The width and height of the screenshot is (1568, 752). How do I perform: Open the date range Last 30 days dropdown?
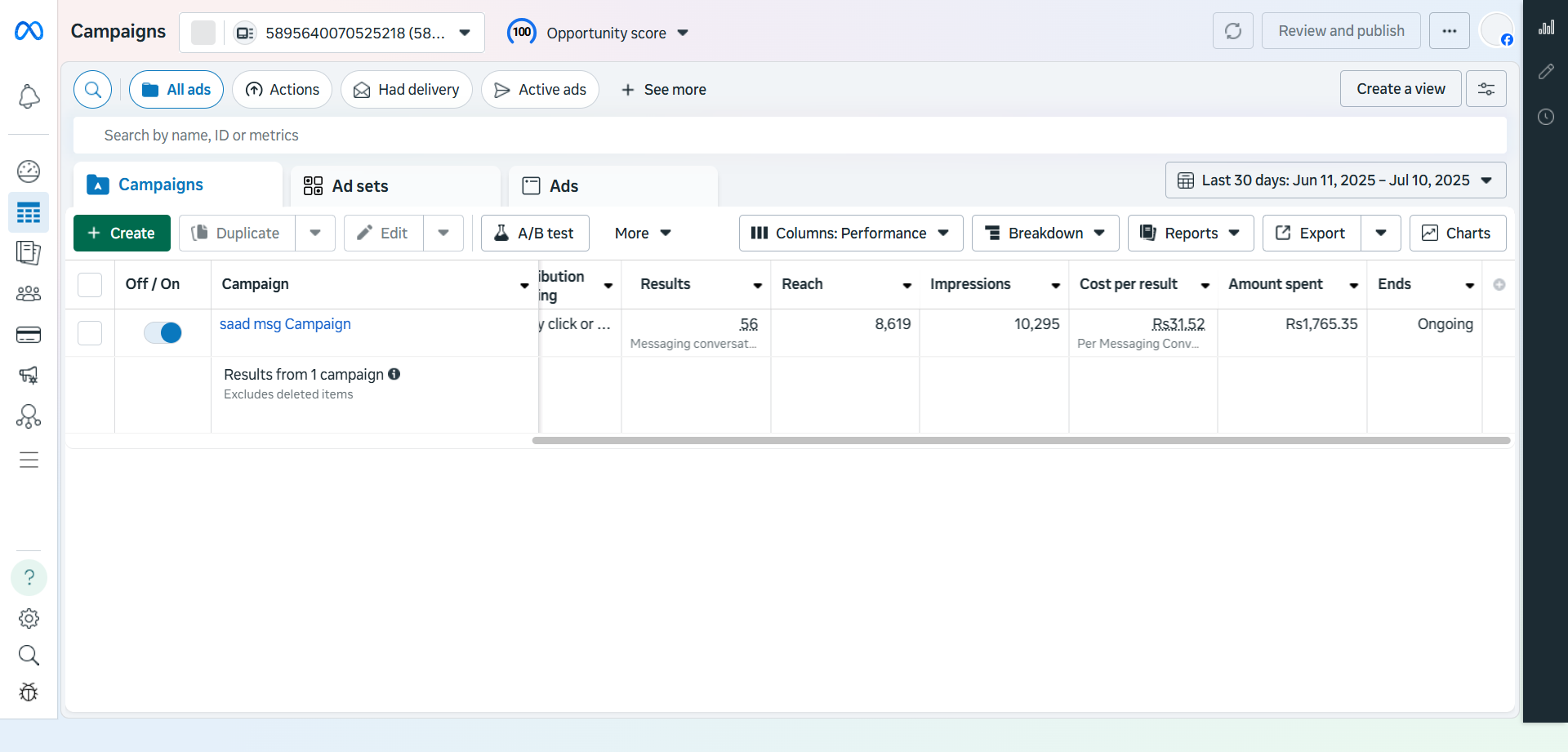[x=1335, y=180]
